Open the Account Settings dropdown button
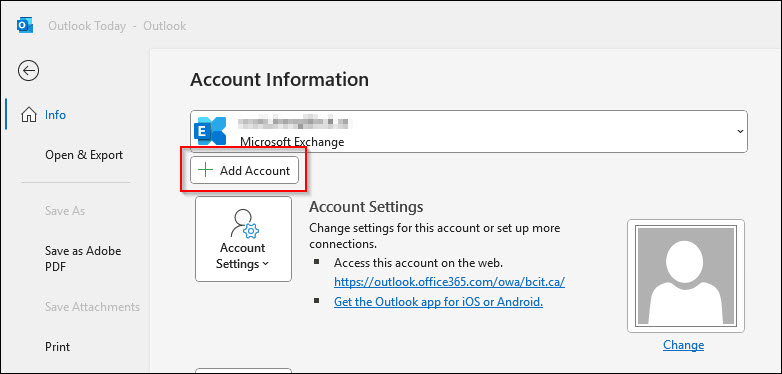 tap(243, 239)
